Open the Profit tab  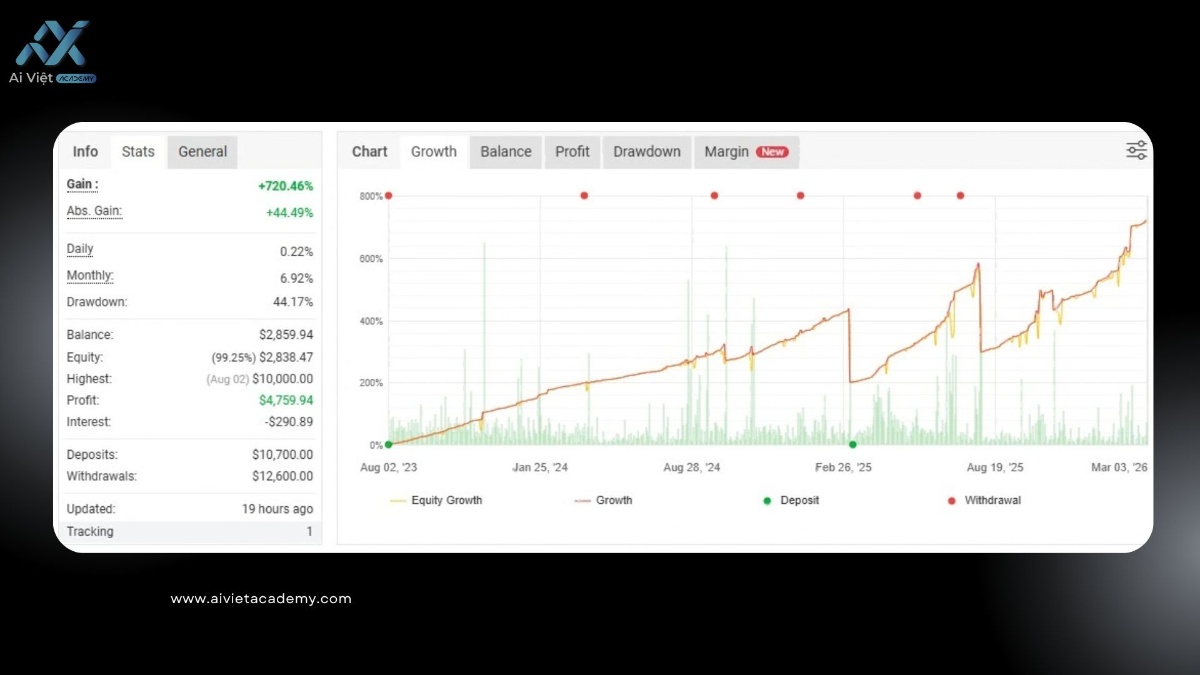(572, 151)
